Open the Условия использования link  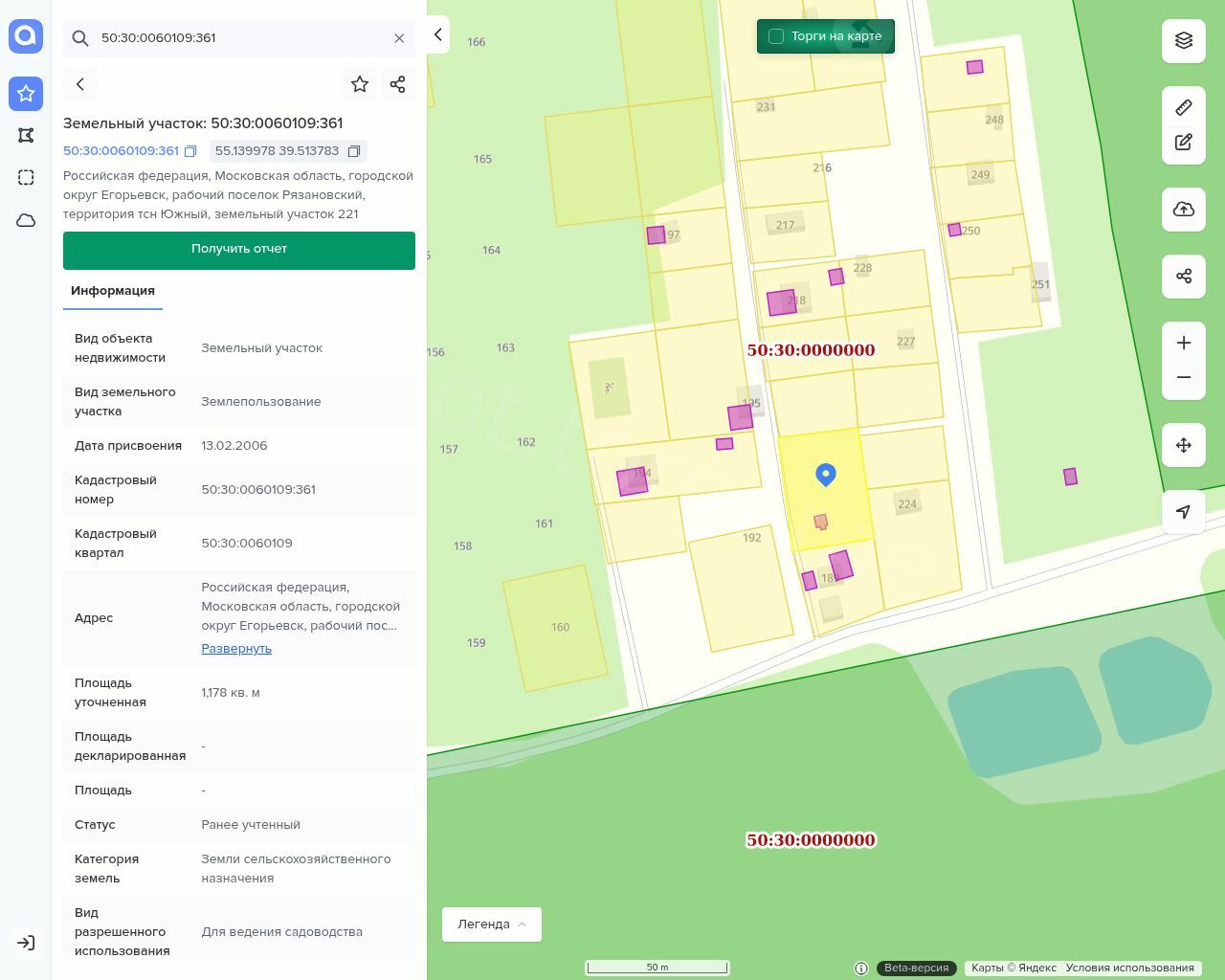1129,968
